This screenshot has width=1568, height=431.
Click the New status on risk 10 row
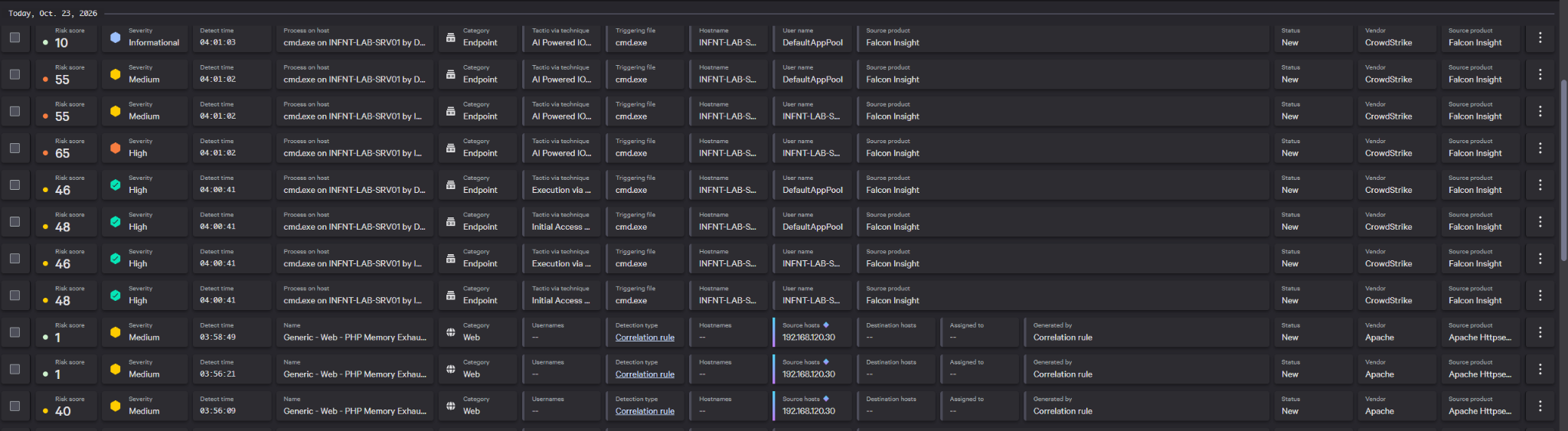(1289, 43)
